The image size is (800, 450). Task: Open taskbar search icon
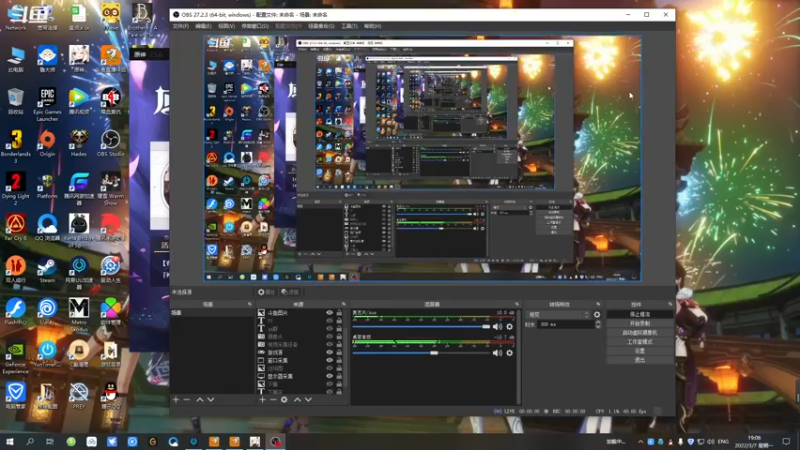[x=30, y=441]
